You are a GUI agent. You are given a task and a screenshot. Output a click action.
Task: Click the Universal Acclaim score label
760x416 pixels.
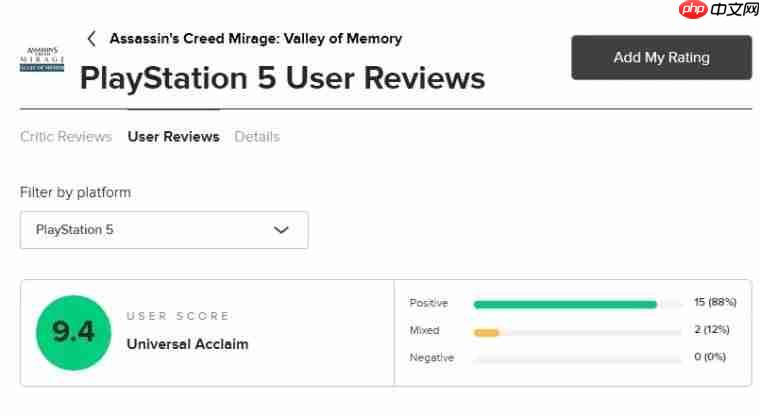(187, 344)
